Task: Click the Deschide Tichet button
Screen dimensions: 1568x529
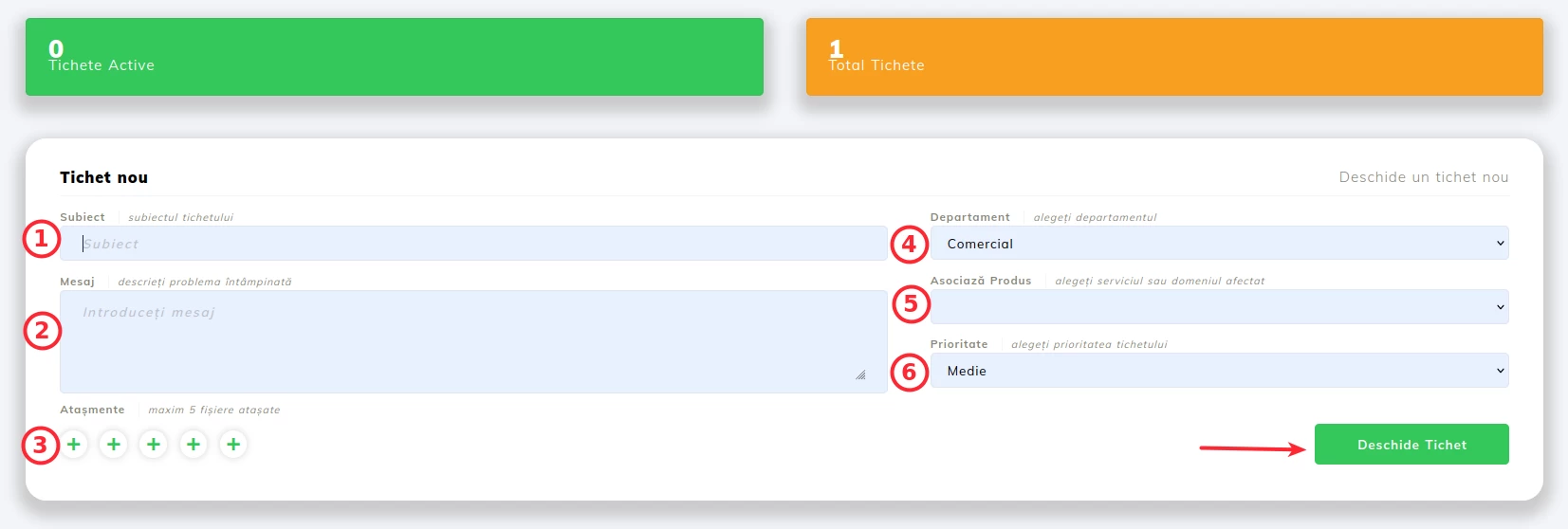Action: pyautogui.click(x=1411, y=445)
